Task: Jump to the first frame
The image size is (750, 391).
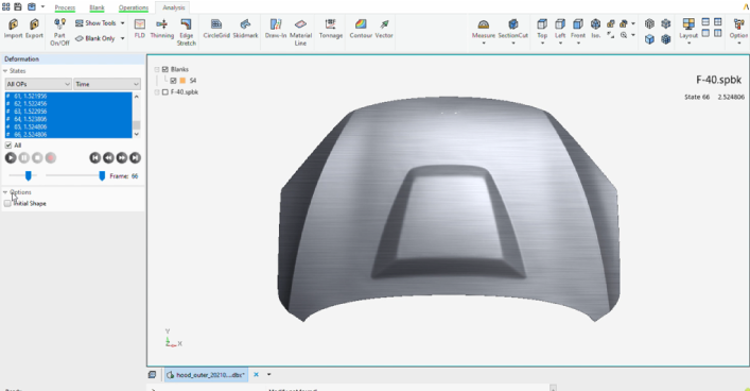Action: click(x=95, y=157)
